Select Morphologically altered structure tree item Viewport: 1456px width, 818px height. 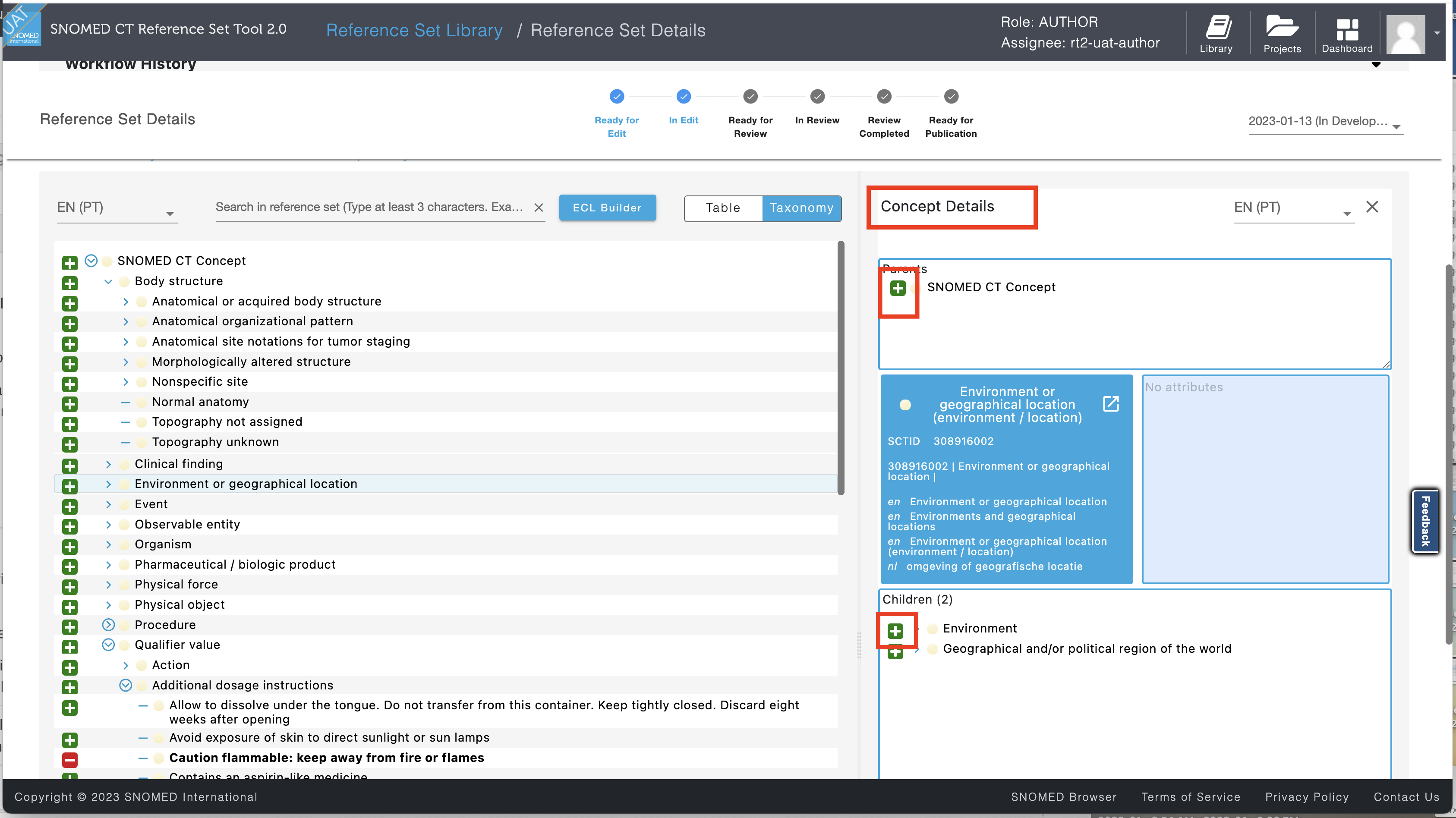(251, 362)
